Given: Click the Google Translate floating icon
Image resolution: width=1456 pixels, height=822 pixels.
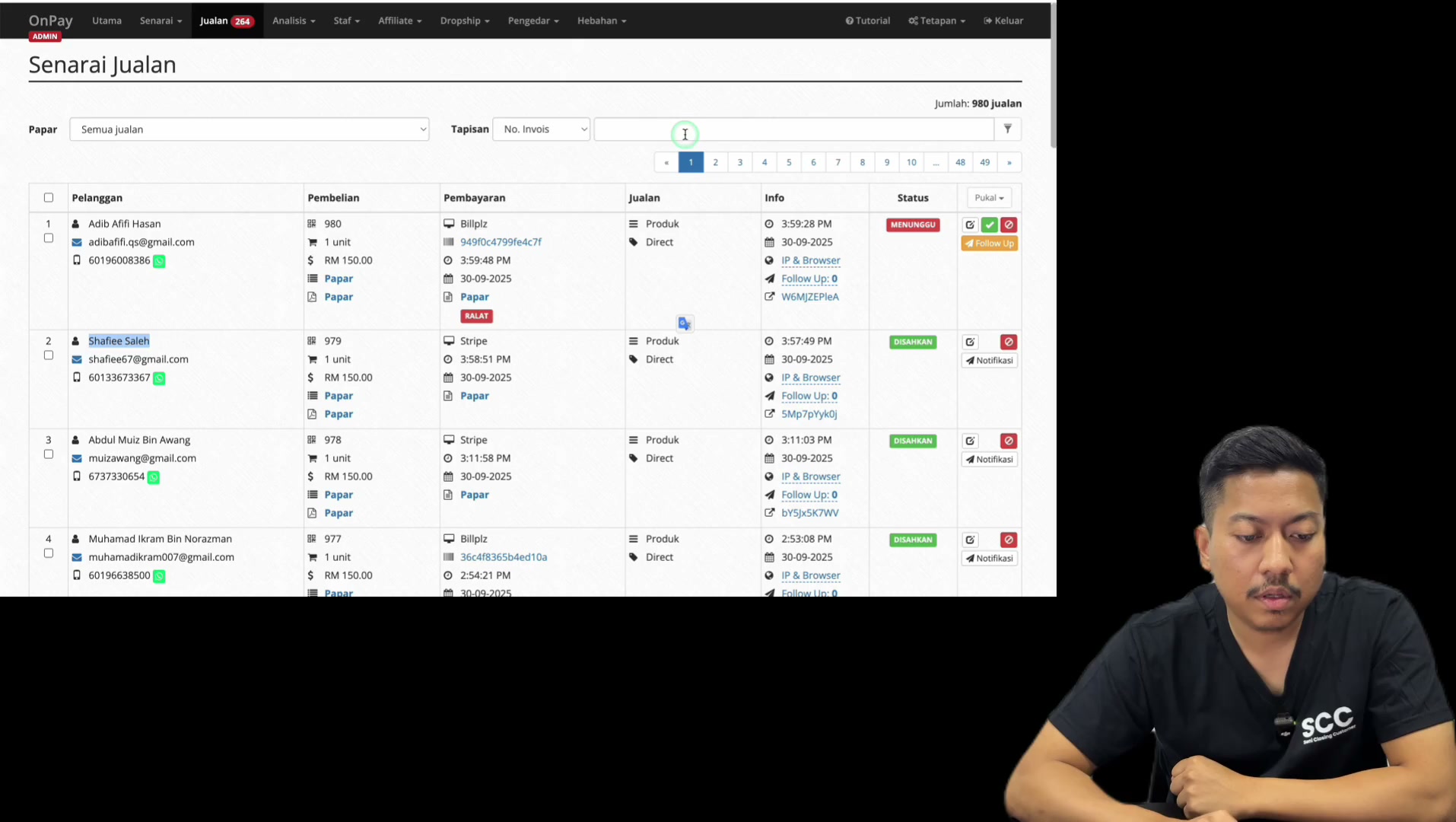Looking at the screenshot, I should click(x=685, y=323).
